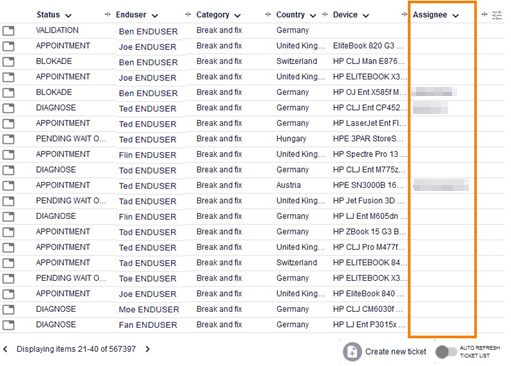Click the resize handle icon beside the Assignee header
511x366 pixels.
click(484, 14)
